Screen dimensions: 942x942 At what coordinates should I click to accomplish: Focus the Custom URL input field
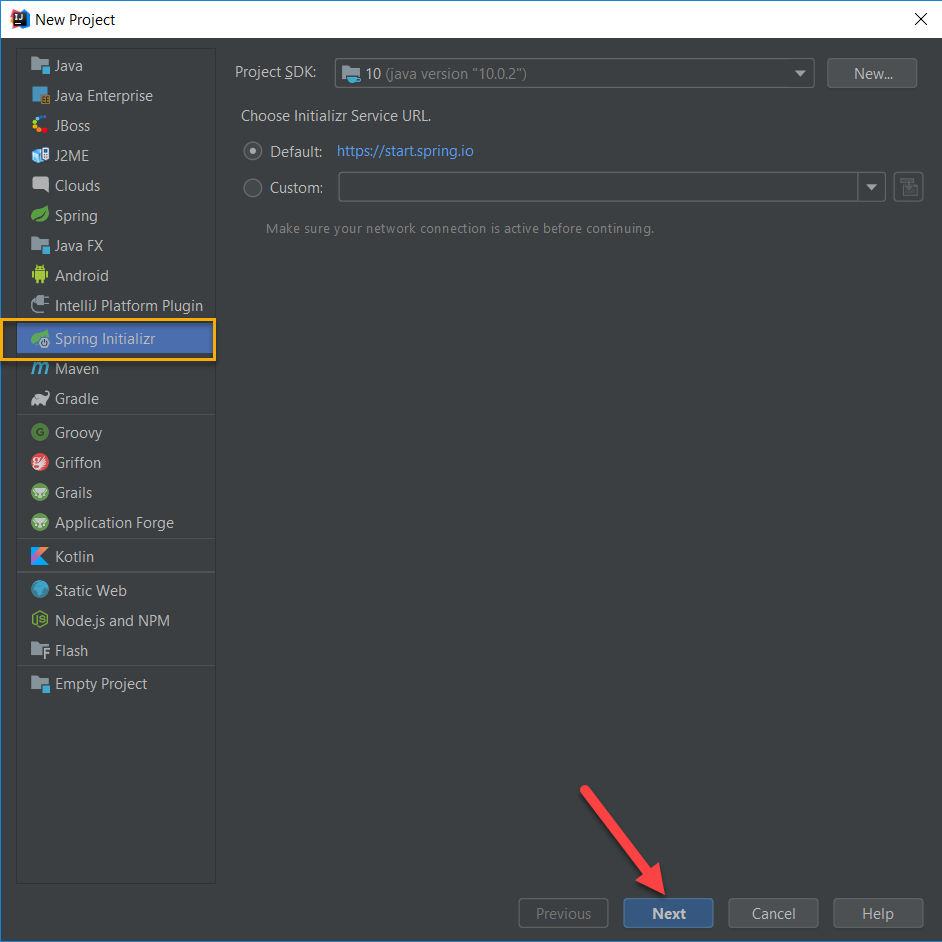pos(598,187)
